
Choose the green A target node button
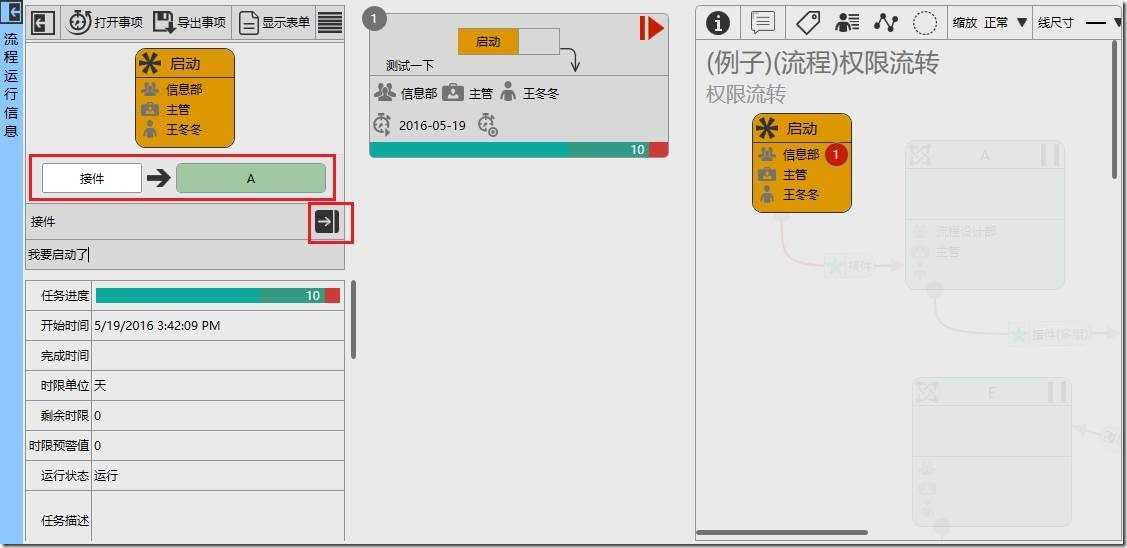click(251, 178)
